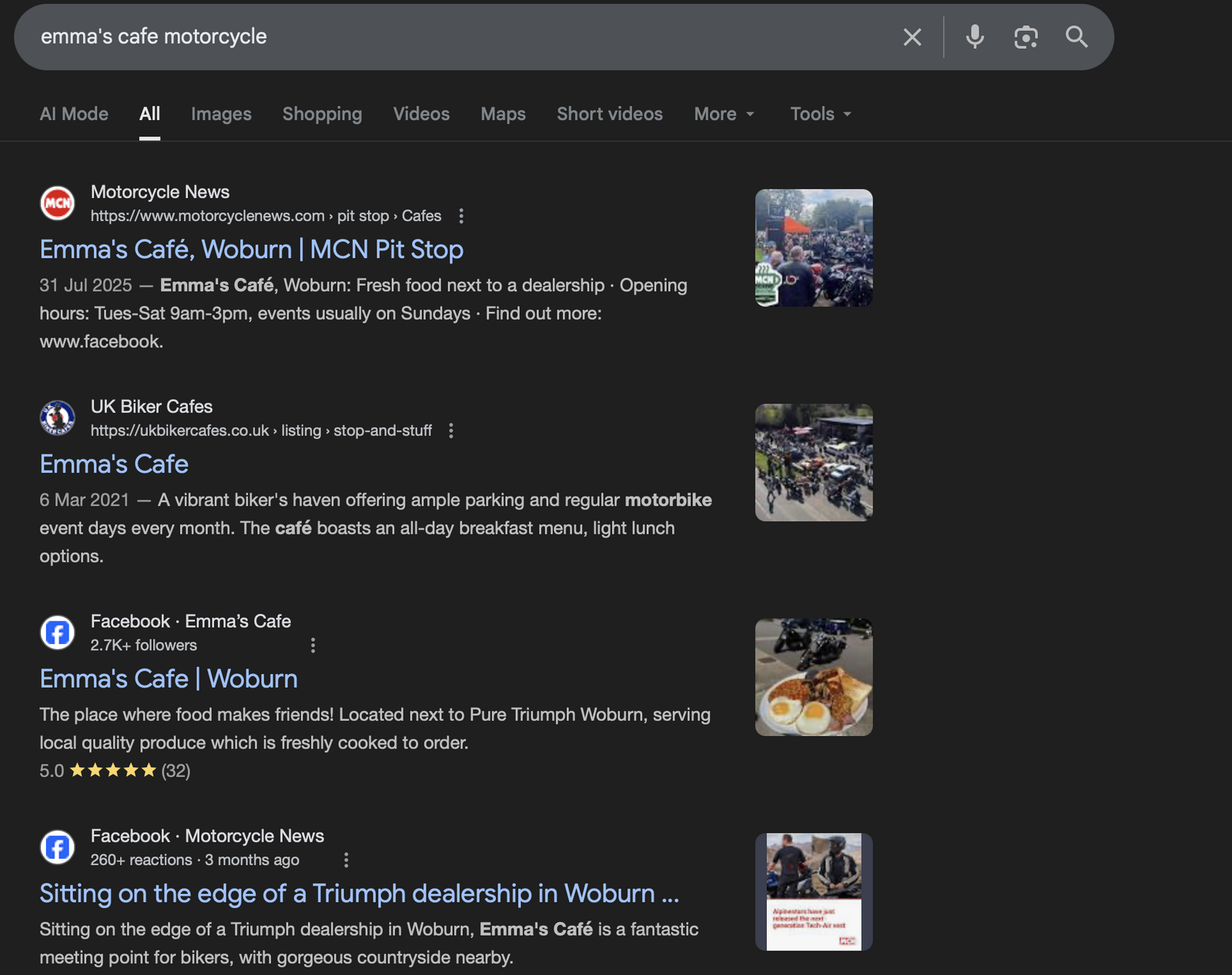
Task: Open options for the 260+ reactions Facebook post
Action: pyautogui.click(x=346, y=860)
